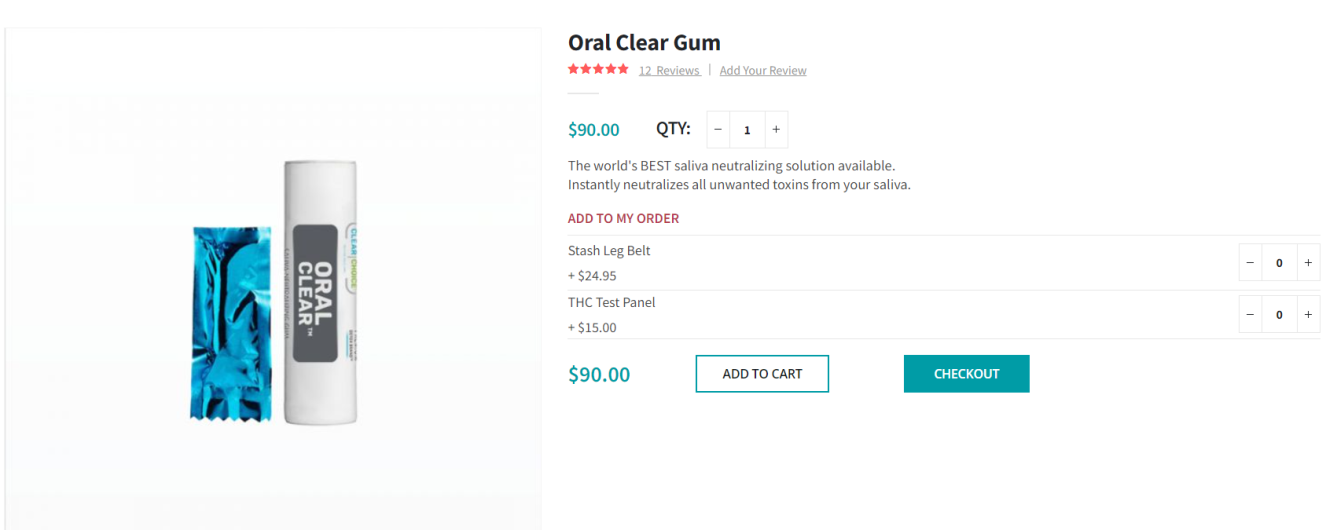
Task: Click the blue gum wrapper image
Action: click(230, 322)
